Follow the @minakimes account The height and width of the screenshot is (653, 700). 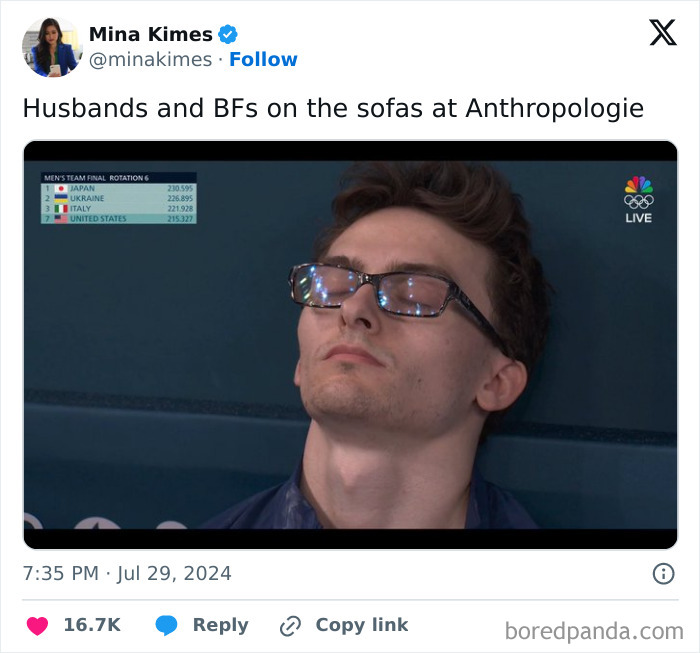coord(263,59)
